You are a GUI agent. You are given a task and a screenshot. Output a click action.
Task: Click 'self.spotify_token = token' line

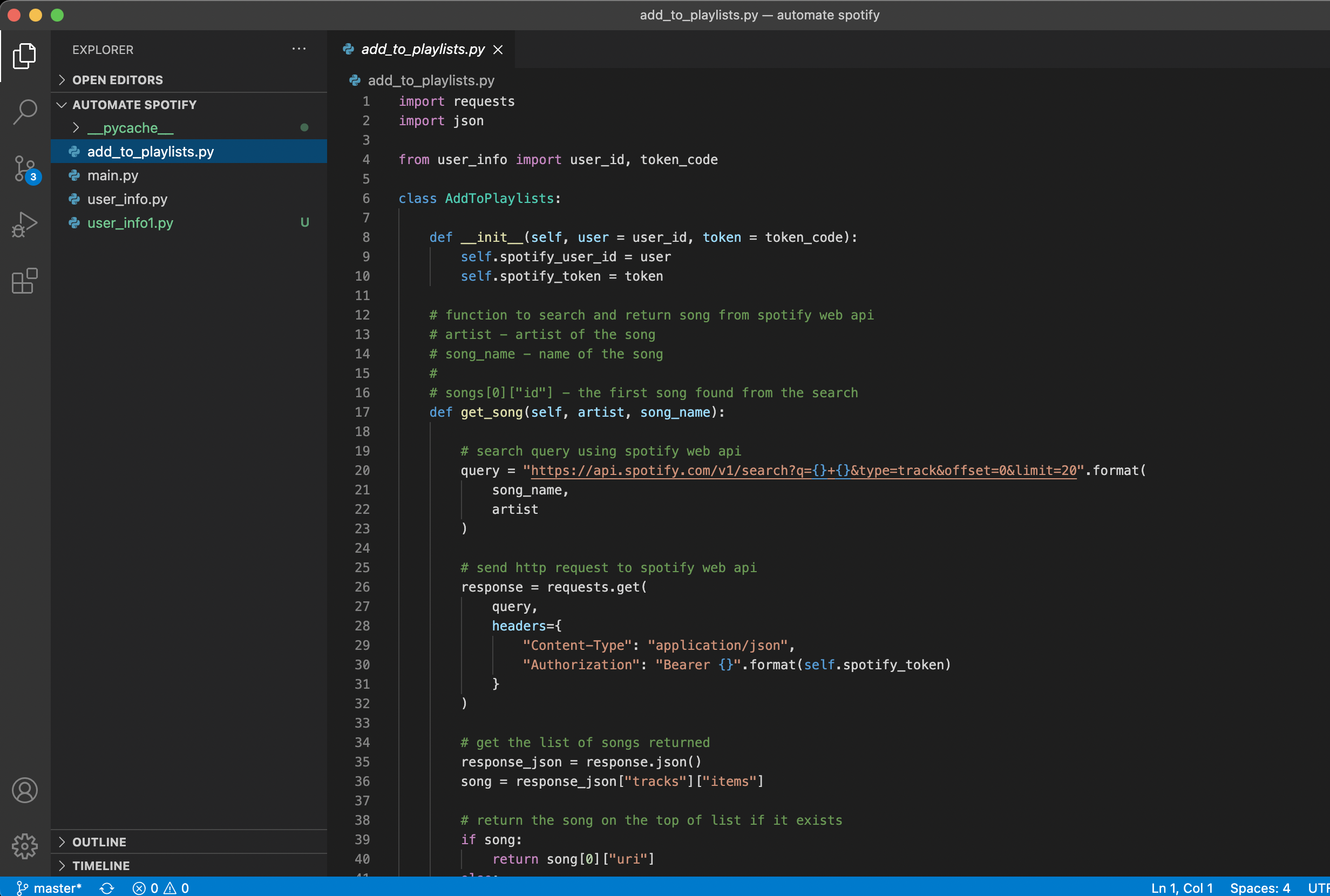click(561, 276)
